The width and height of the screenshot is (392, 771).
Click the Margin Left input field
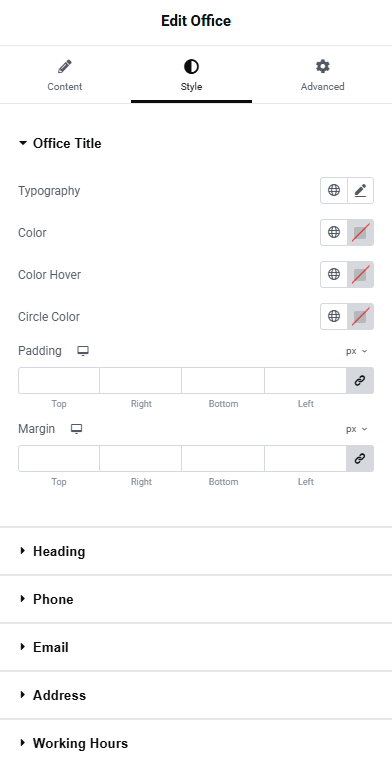pyautogui.click(x=305, y=458)
